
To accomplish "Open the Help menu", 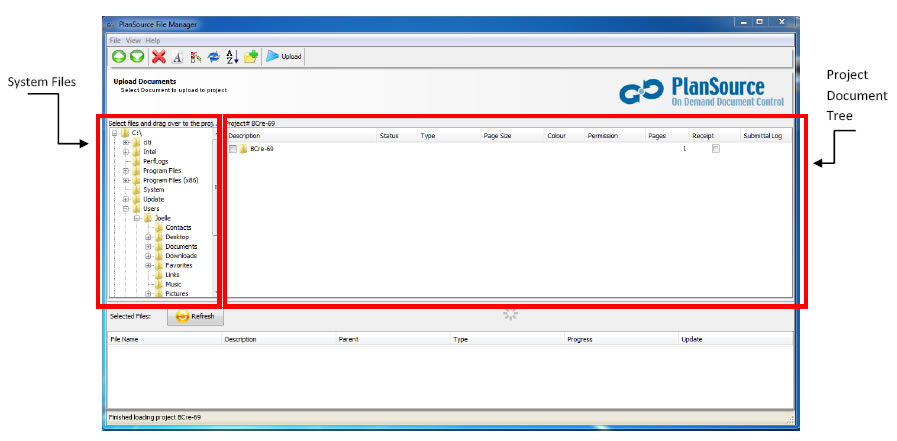I will (153, 41).
